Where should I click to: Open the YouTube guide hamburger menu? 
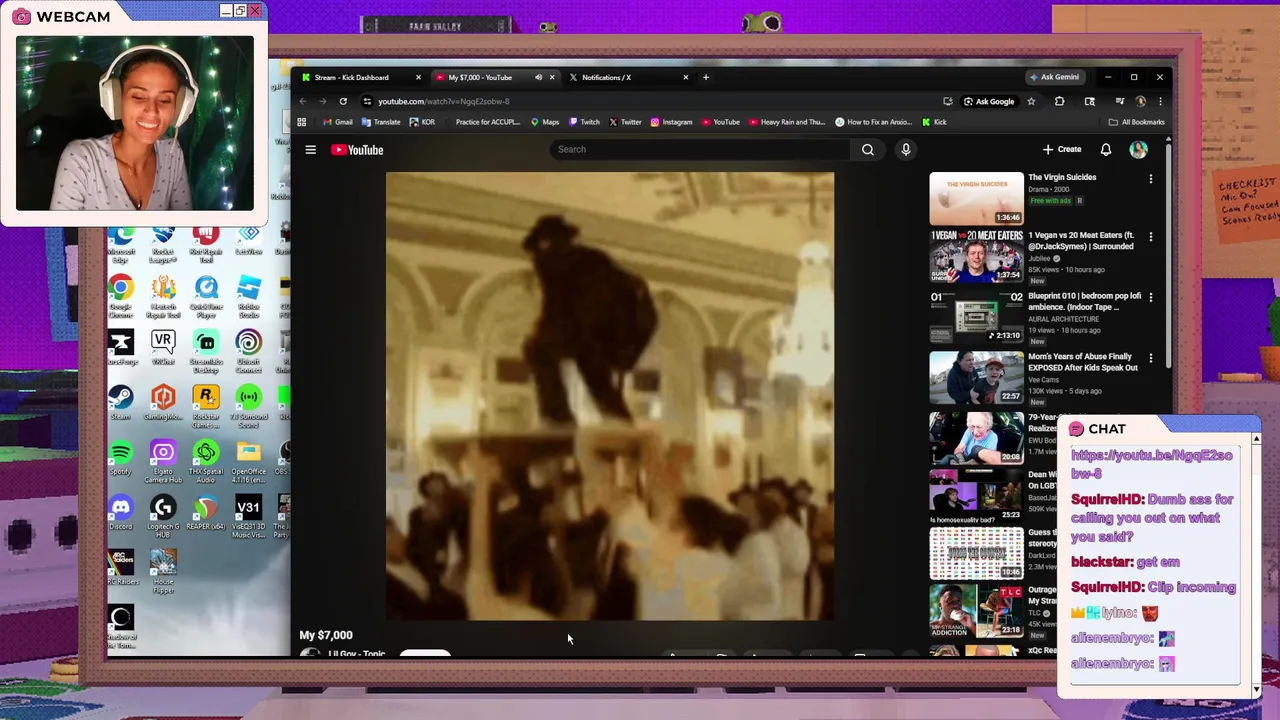pyautogui.click(x=311, y=150)
